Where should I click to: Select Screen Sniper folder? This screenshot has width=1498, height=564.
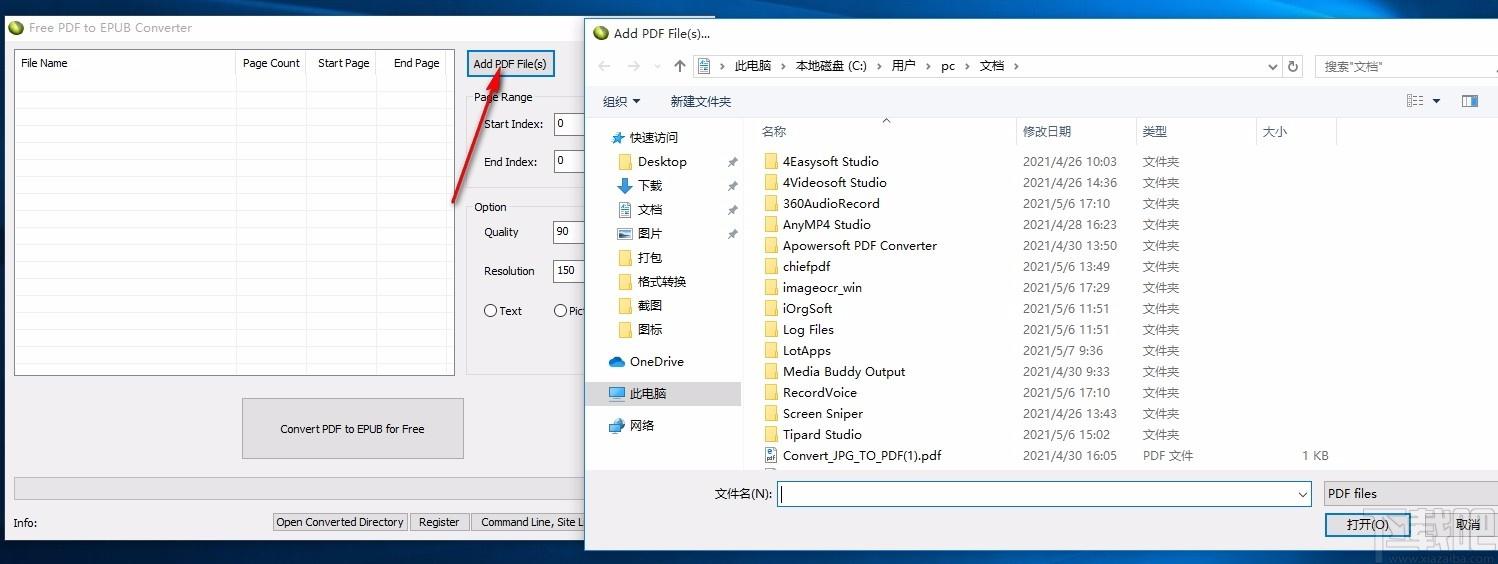[822, 413]
